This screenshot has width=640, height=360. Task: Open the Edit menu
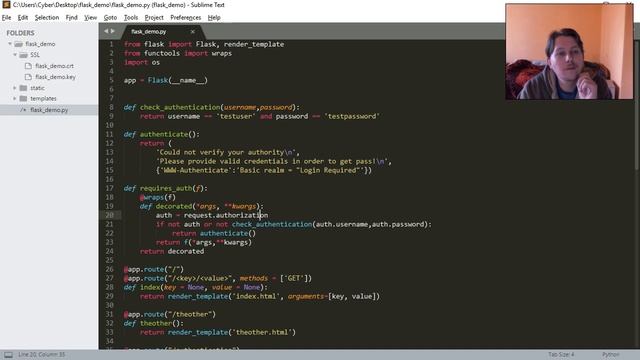click(x=23, y=18)
